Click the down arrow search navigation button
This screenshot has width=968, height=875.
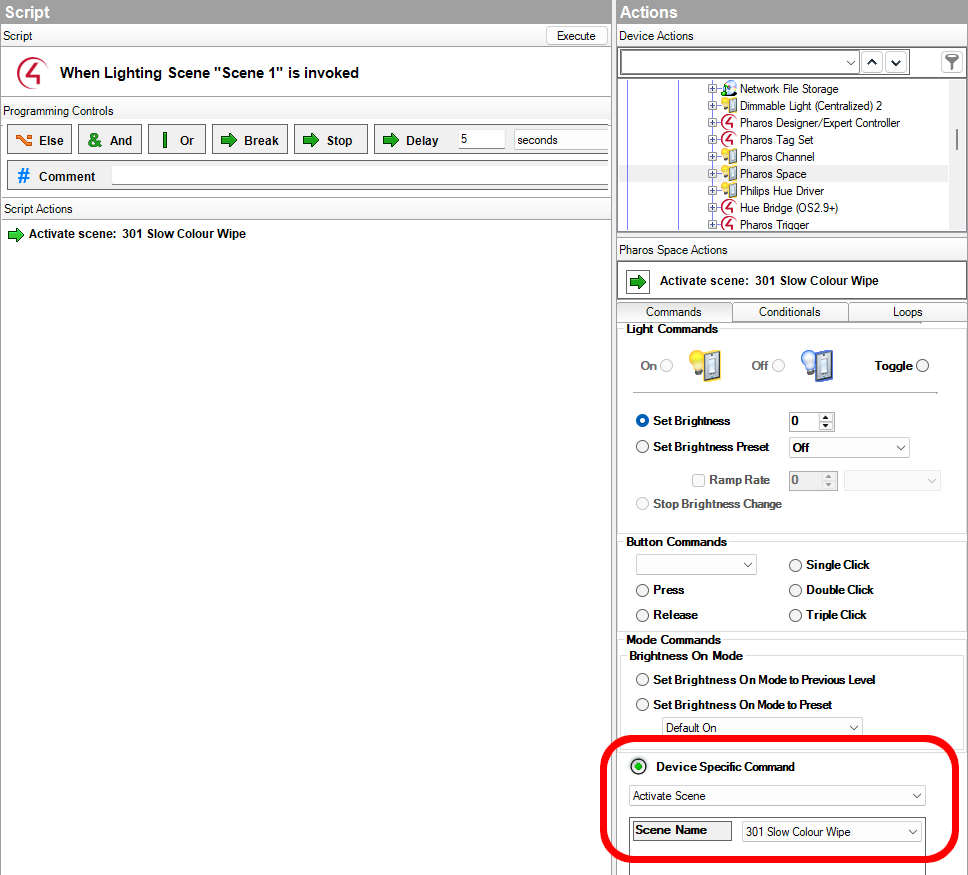tap(895, 62)
